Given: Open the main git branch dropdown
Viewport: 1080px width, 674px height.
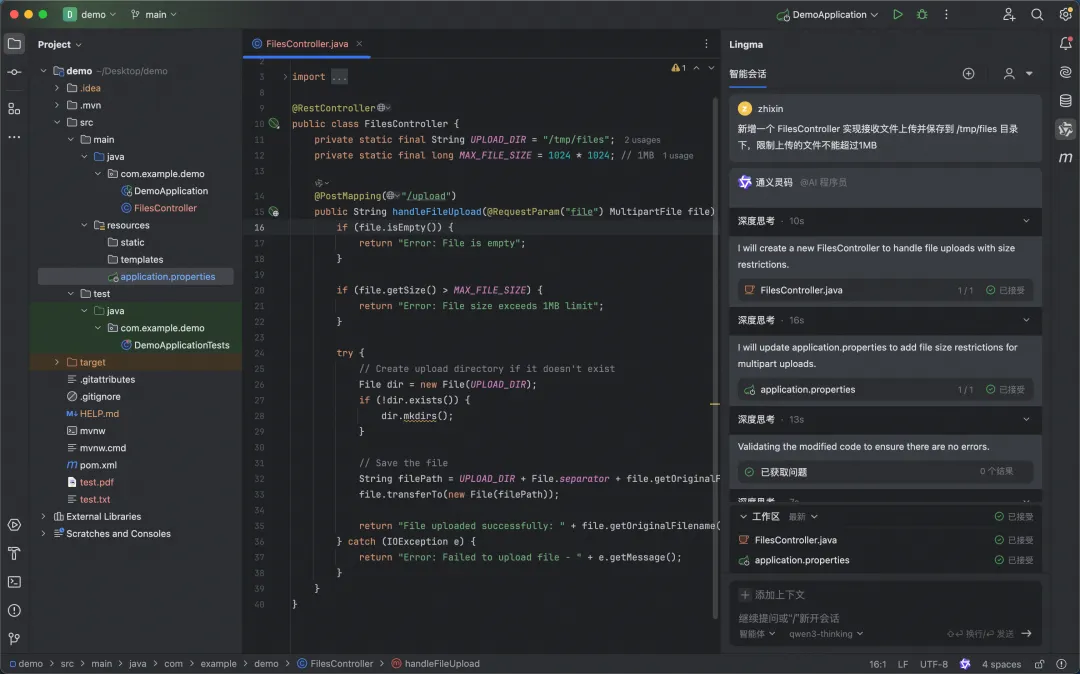Looking at the screenshot, I should pyautogui.click(x=154, y=14).
